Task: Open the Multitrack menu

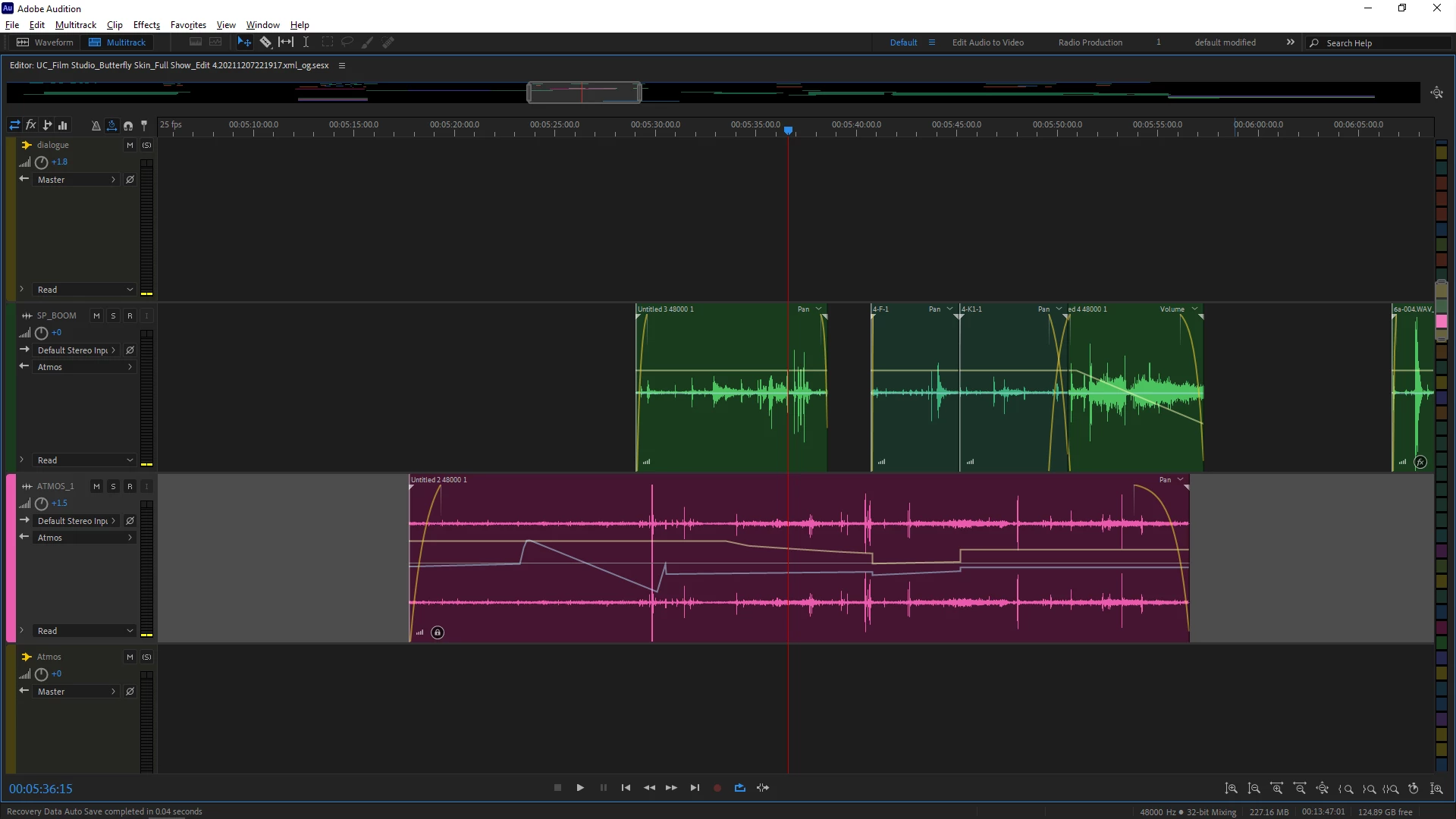Action: pyautogui.click(x=75, y=25)
